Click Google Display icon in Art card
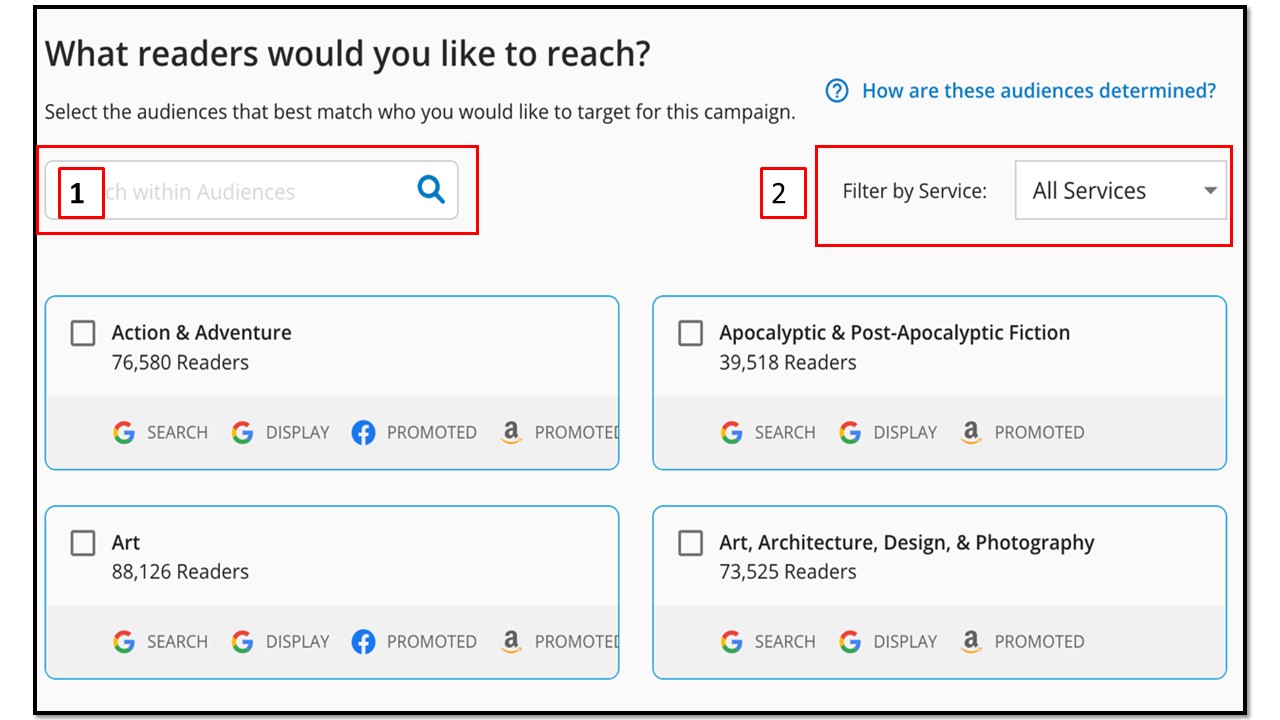Image resolution: width=1280 pixels, height=720 pixels. [x=242, y=642]
